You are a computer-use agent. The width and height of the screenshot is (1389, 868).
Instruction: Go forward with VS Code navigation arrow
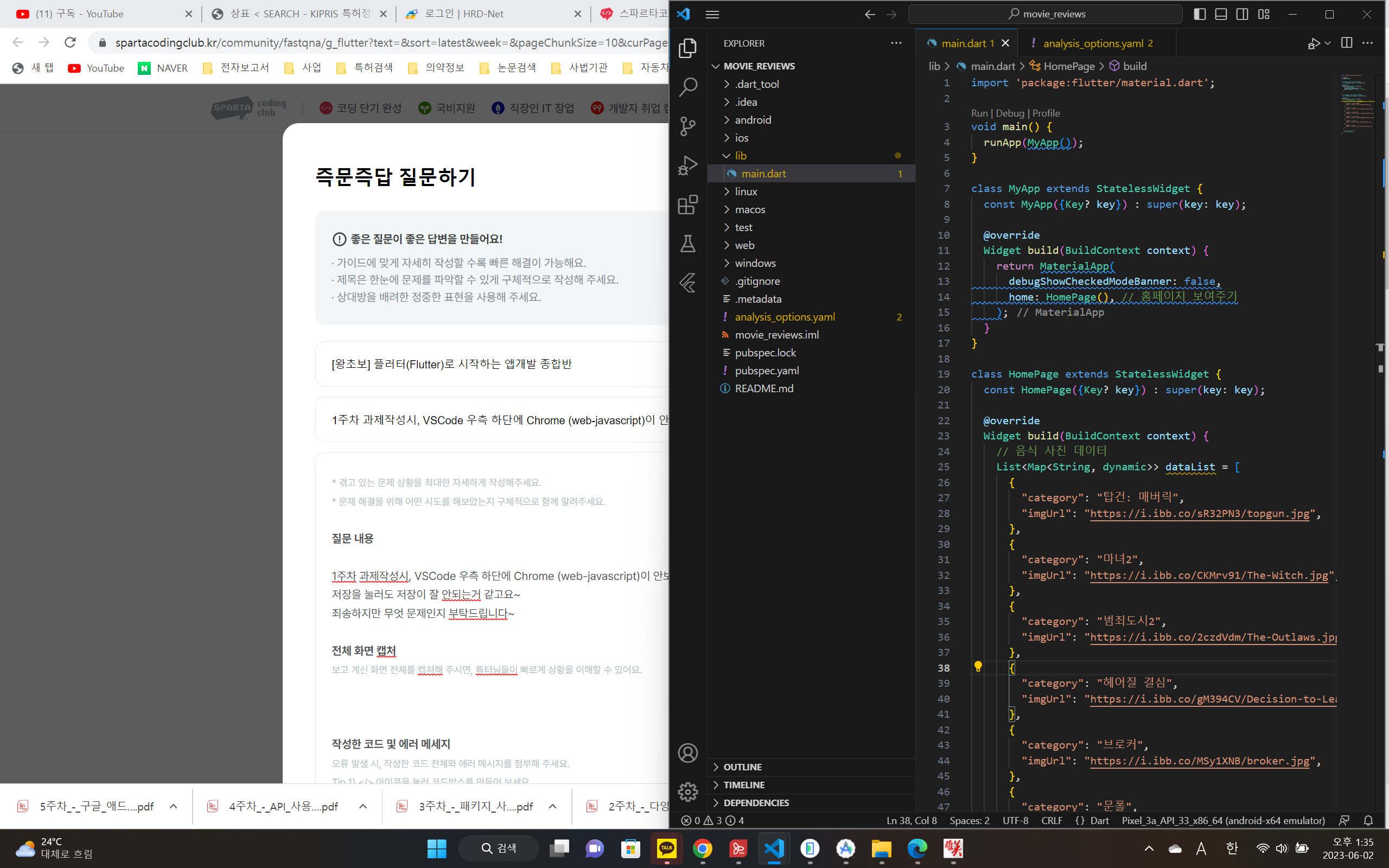(891, 14)
